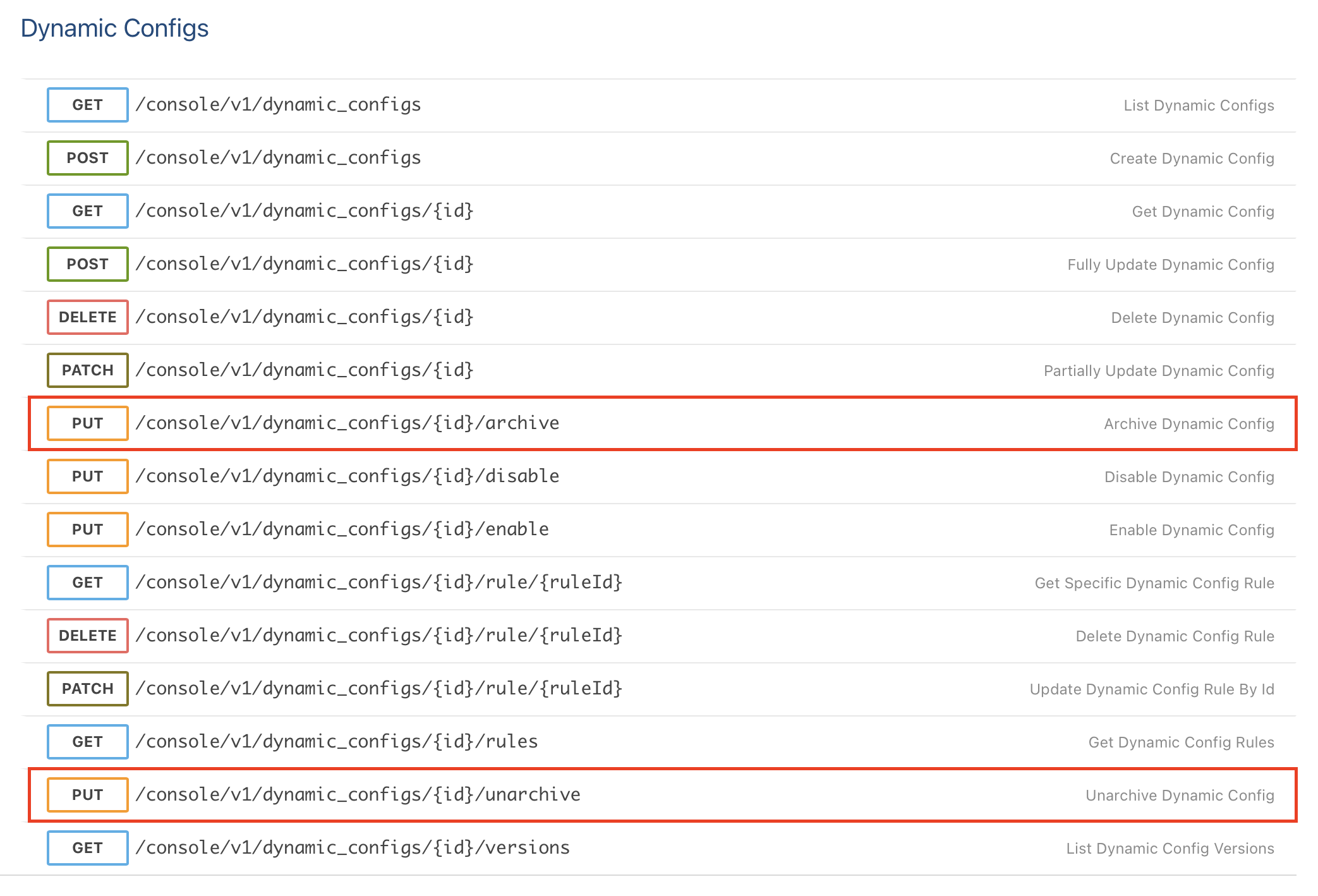Click PUT badge for Disable Dynamic Config
This screenshot has height=896, width=1318.
pyautogui.click(x=88, y=476)
